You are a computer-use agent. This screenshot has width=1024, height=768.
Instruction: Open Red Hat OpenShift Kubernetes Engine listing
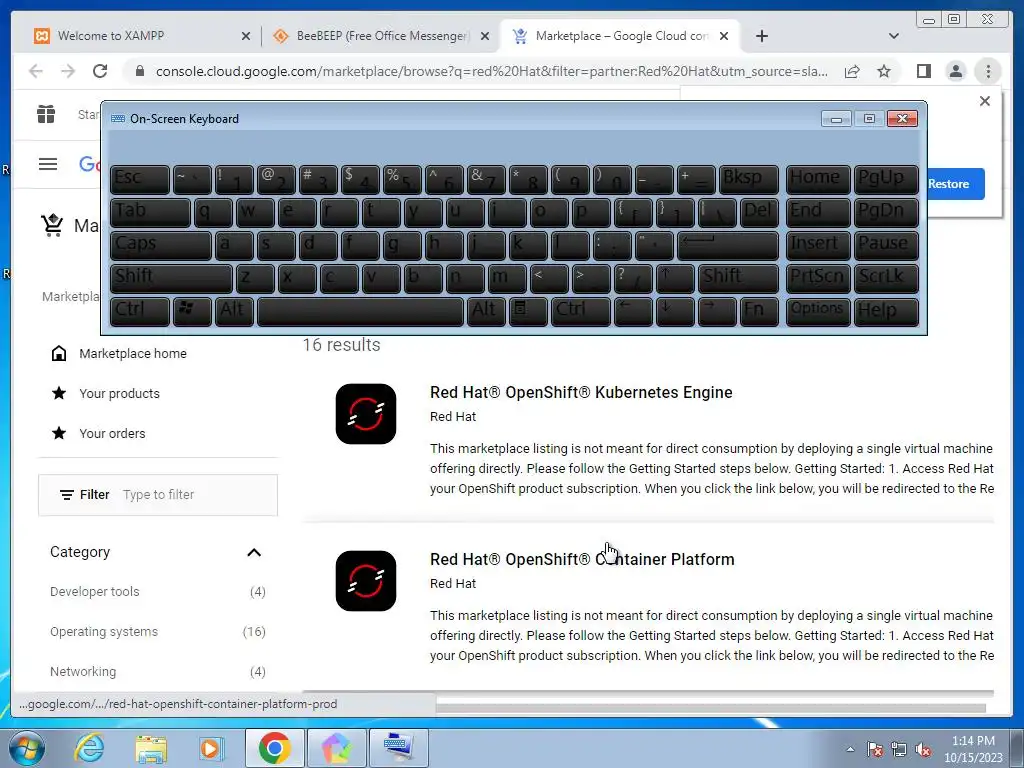[x=581, y=392]
